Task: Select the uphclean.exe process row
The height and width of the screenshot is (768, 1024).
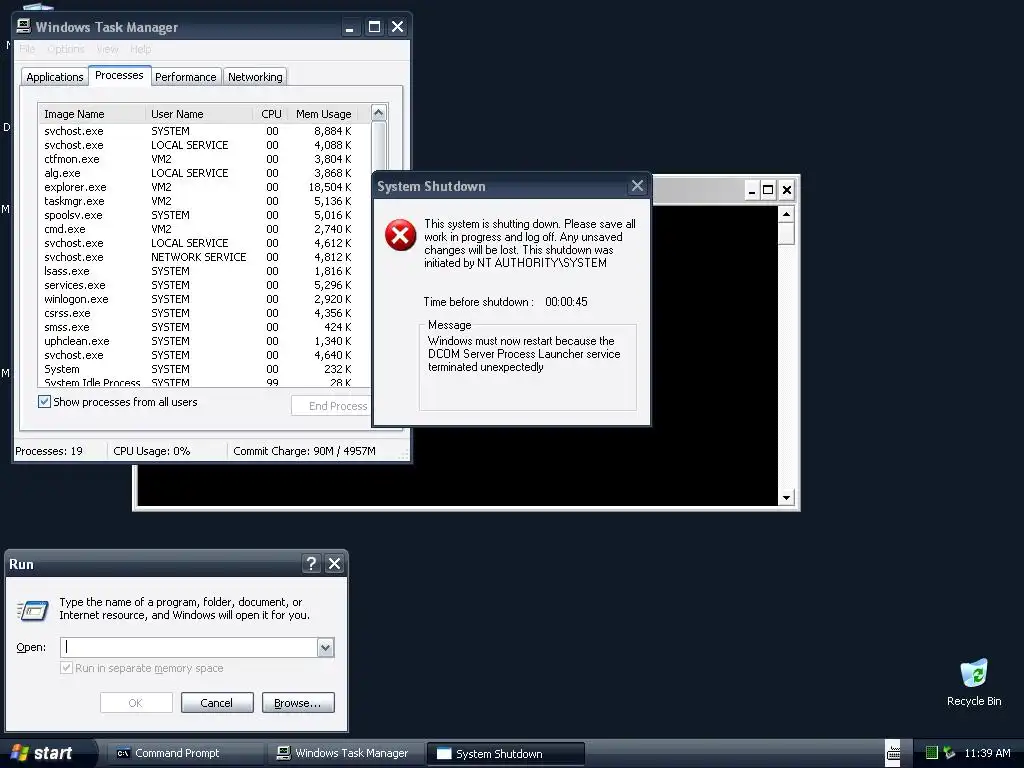Action: tap(204, 341)
